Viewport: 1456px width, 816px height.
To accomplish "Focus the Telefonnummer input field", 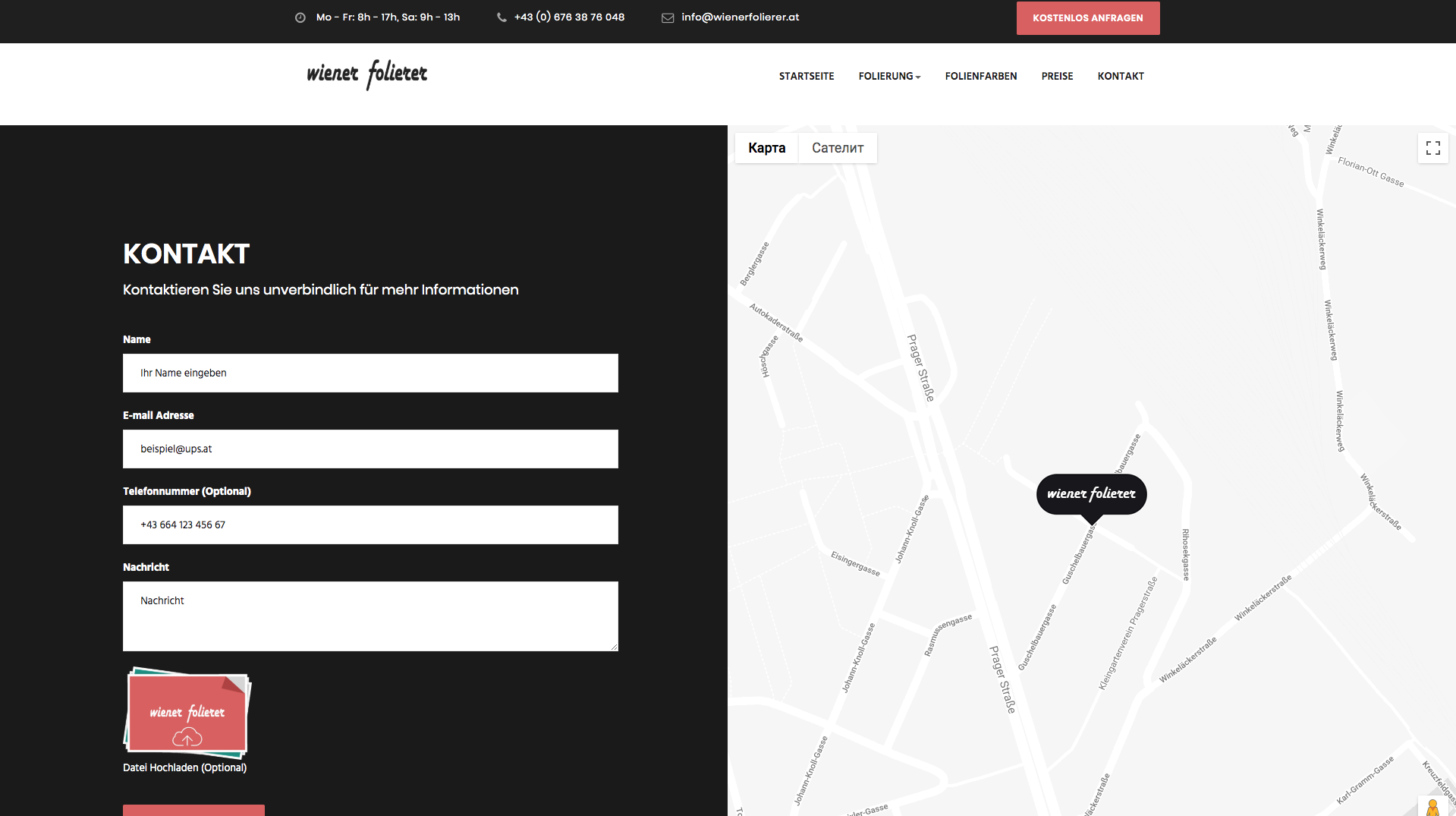I will (x=370, y=525).
